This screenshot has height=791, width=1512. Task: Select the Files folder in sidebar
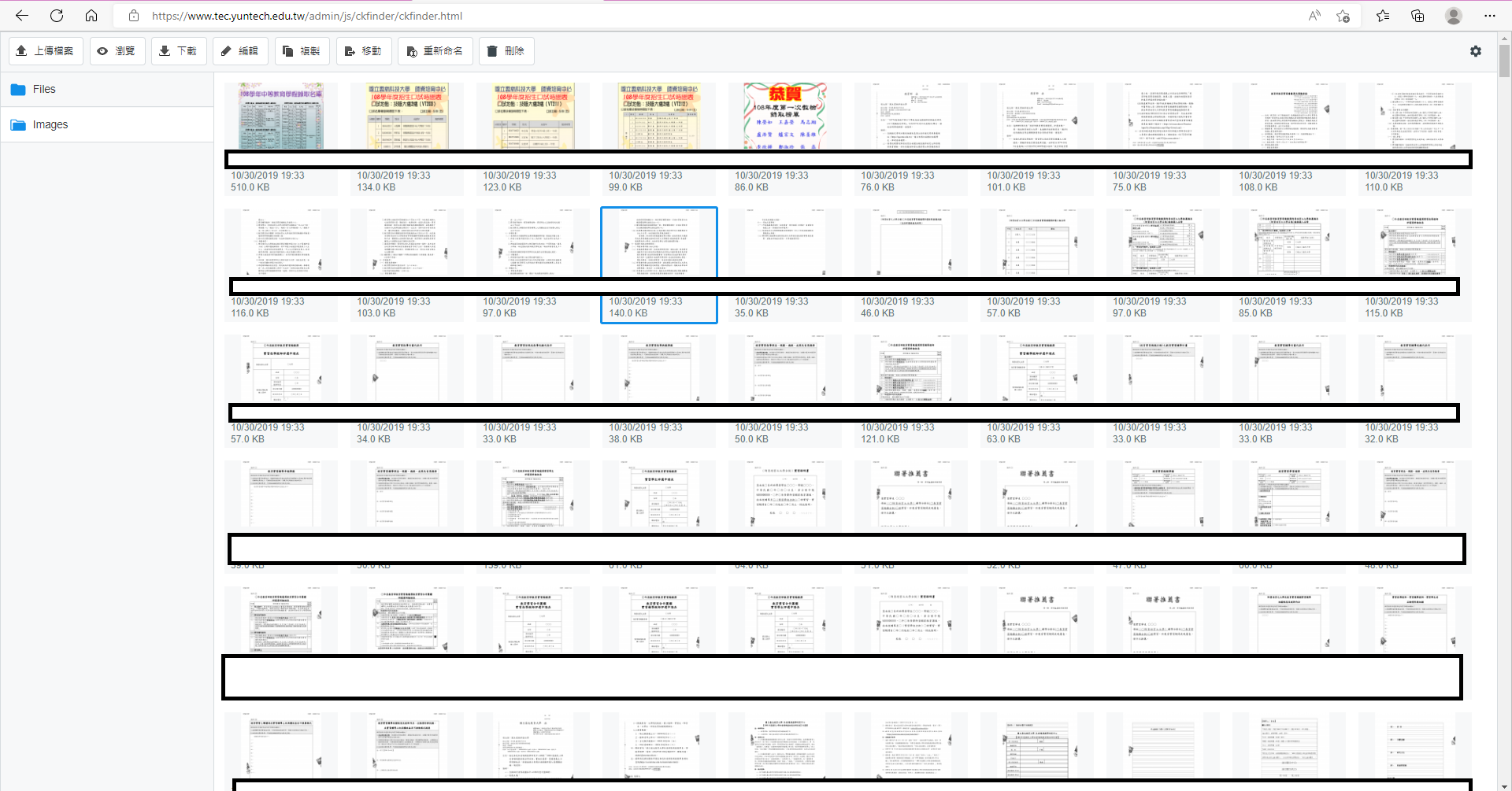tap(106, 89)
